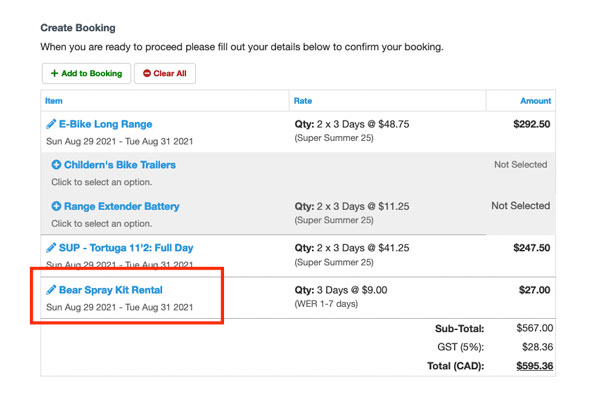Expand the Childern's Bike Trailers option
This screenshot has width=600, height=400.
119,165
